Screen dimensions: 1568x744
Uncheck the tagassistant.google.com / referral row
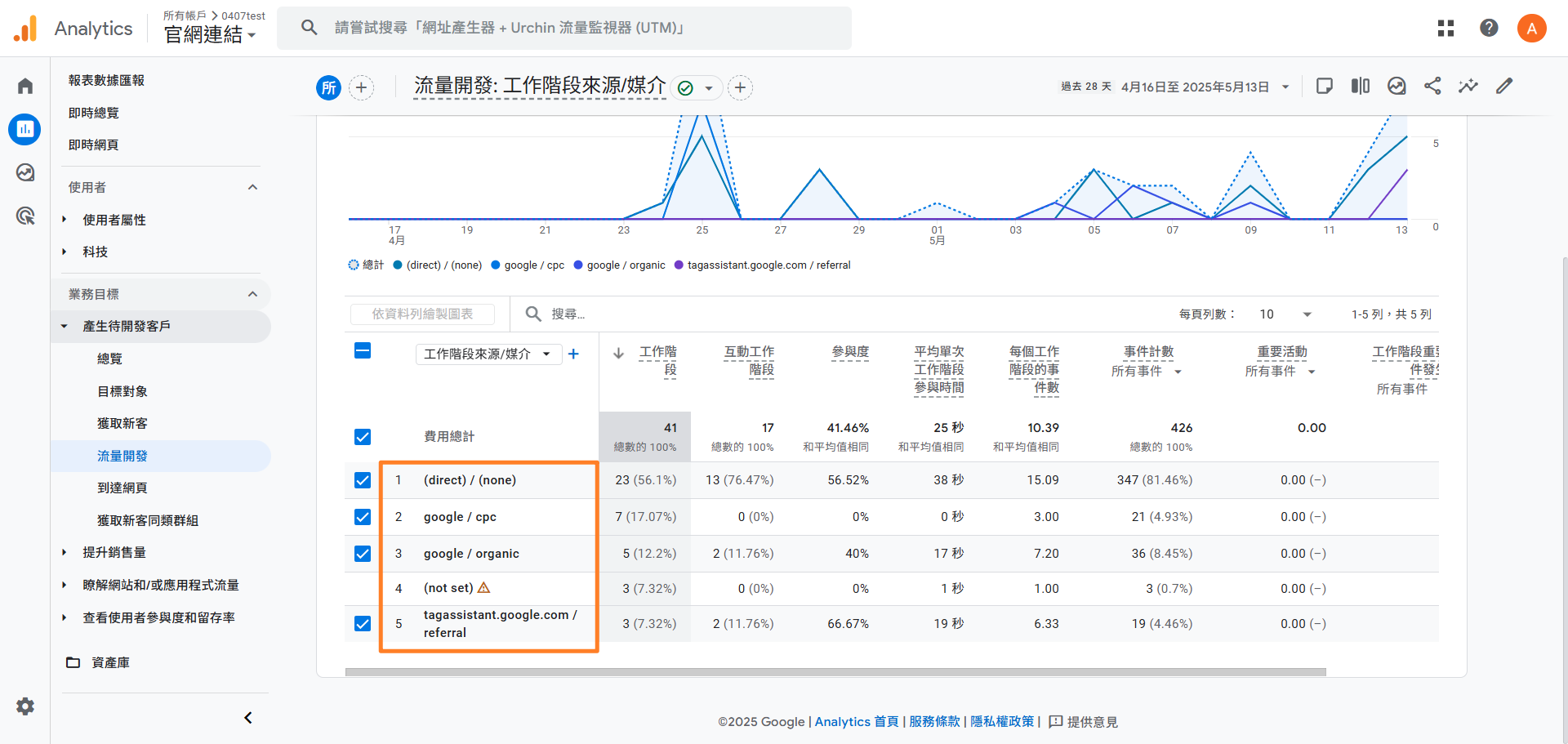click(x=363, y=623)
